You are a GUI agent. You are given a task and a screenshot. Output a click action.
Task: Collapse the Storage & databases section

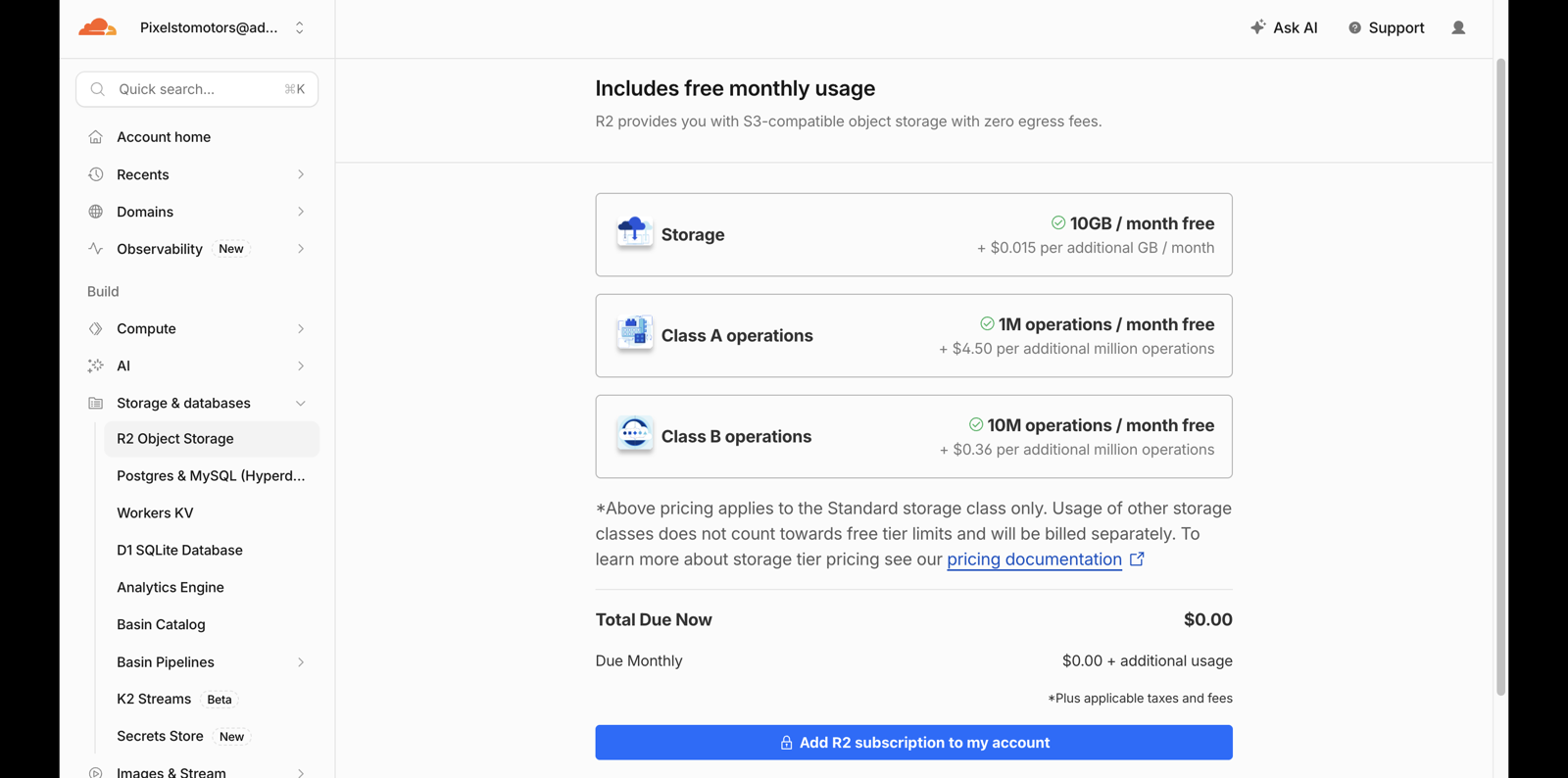pyautogui.click(x=301, y=403)
